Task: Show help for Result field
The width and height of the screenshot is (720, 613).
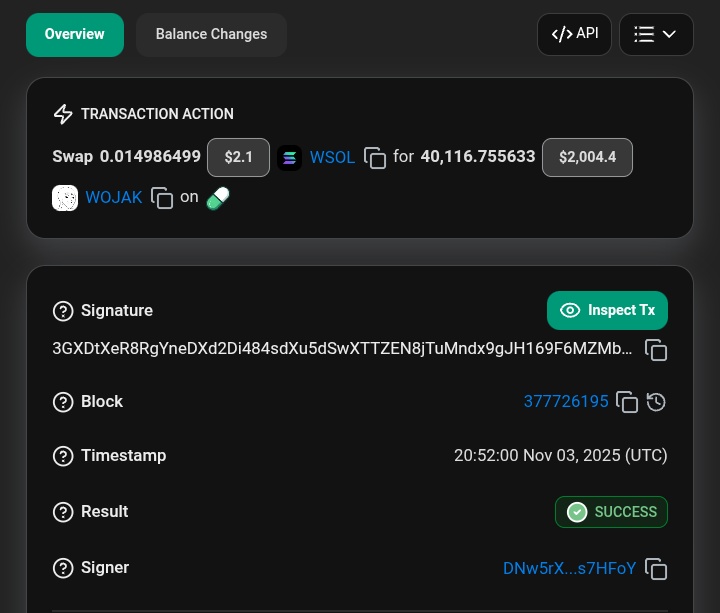Action: pyautogui.click(x=63, y=512)
